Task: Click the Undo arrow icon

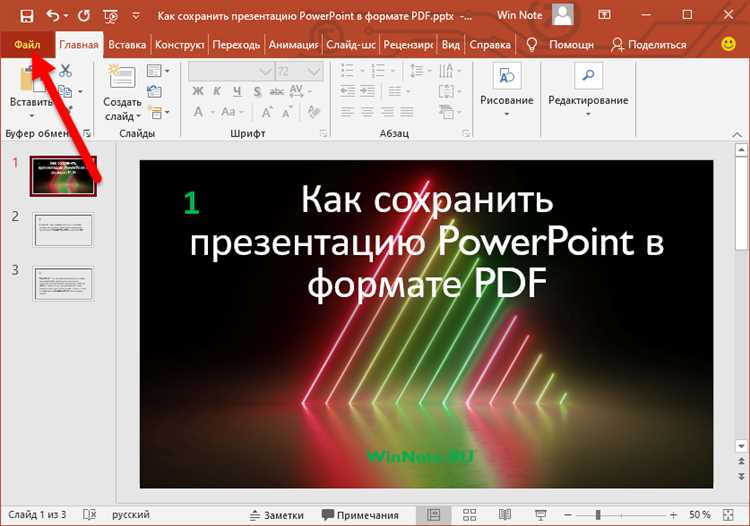Action: pos(52,16)
